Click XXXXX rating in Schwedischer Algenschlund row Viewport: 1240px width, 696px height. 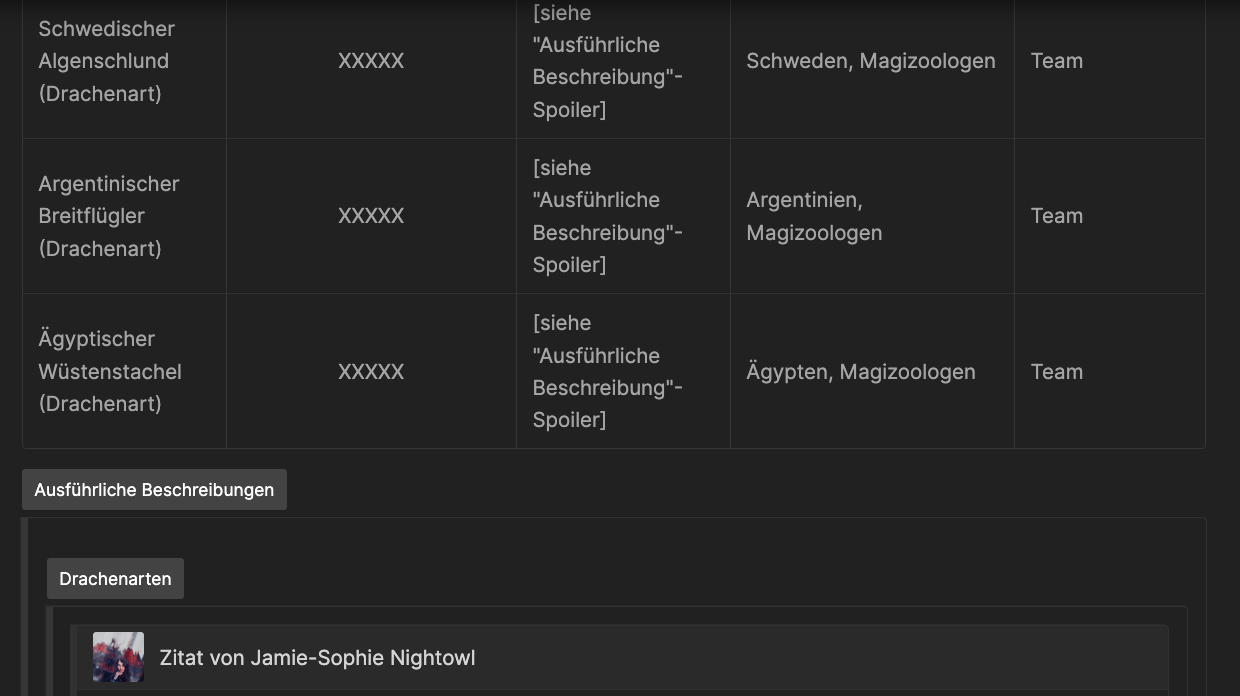(x=371, y=61)
